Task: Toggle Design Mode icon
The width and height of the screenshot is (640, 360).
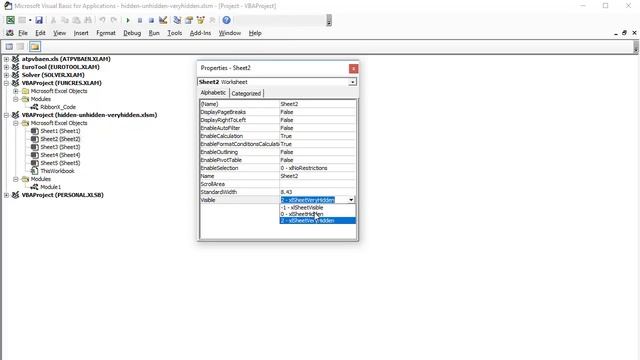Action: click(x=163, y=20)
